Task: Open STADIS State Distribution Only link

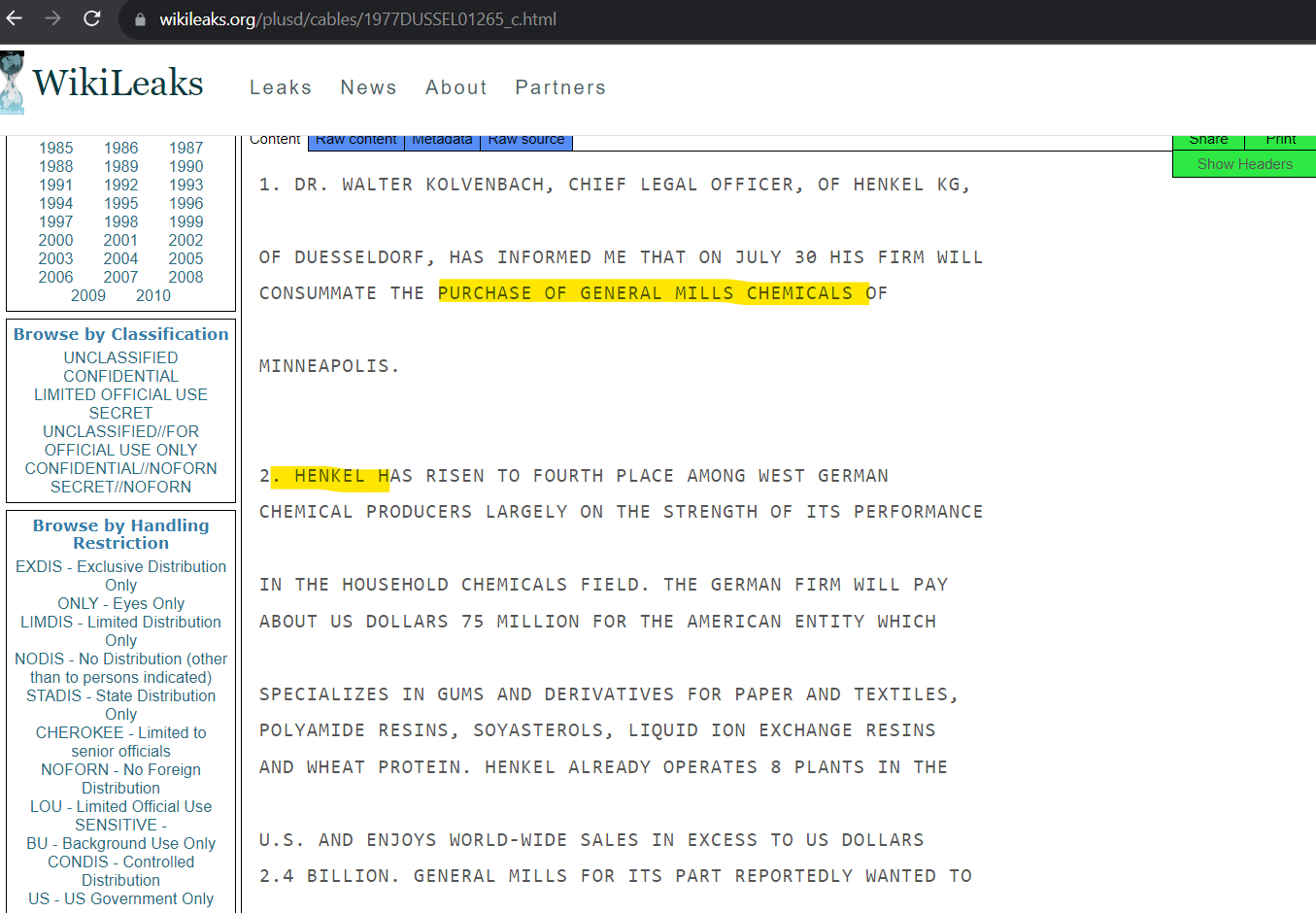Action: click(x=121, y=704)
